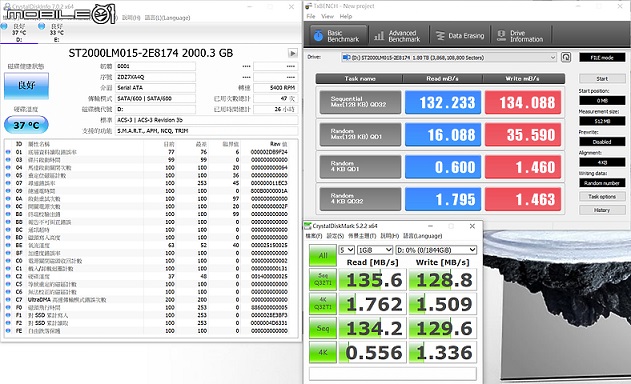Click the blue health status button
Screen dimensions: 631x384
26,85
